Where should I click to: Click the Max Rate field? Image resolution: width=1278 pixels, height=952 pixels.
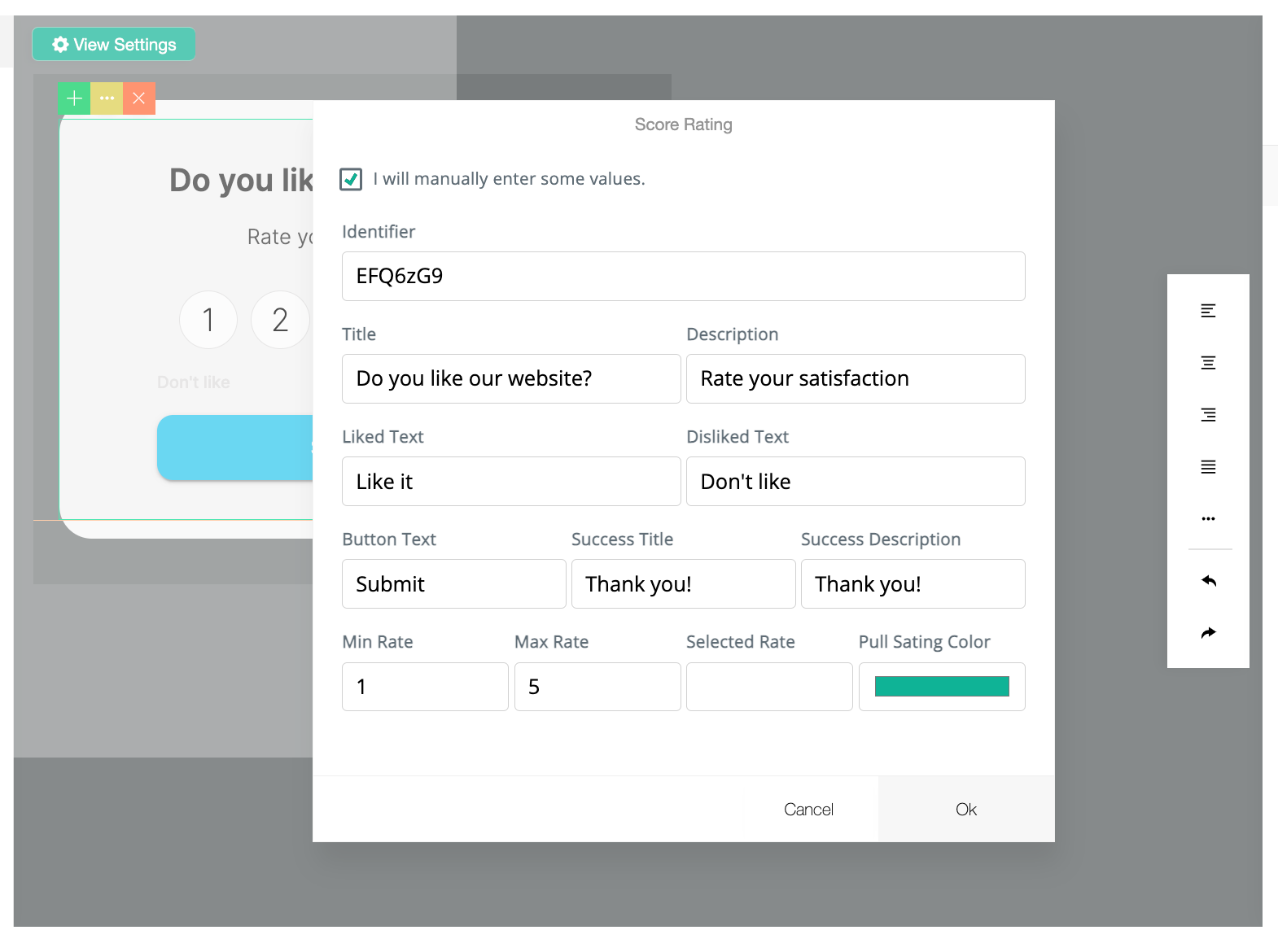tap(597, 687)
